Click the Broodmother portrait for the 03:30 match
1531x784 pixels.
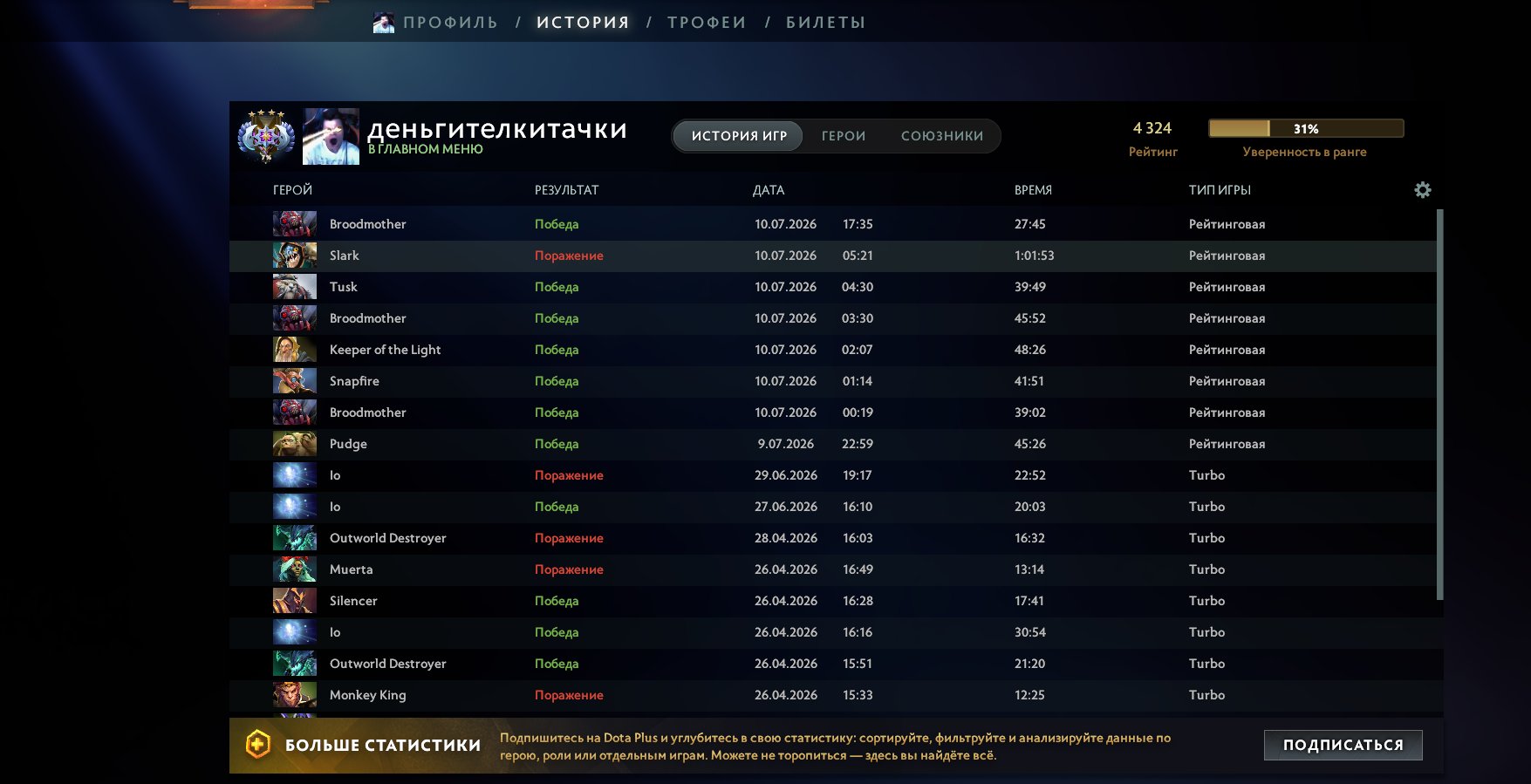(x=295, y=318)
